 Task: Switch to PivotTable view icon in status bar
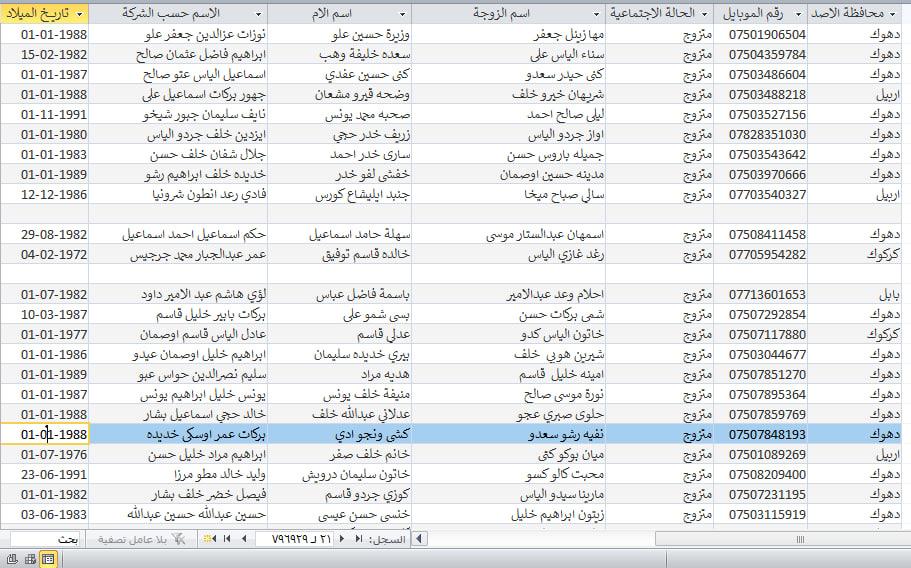pyautogui.click(x=30, y=559)
